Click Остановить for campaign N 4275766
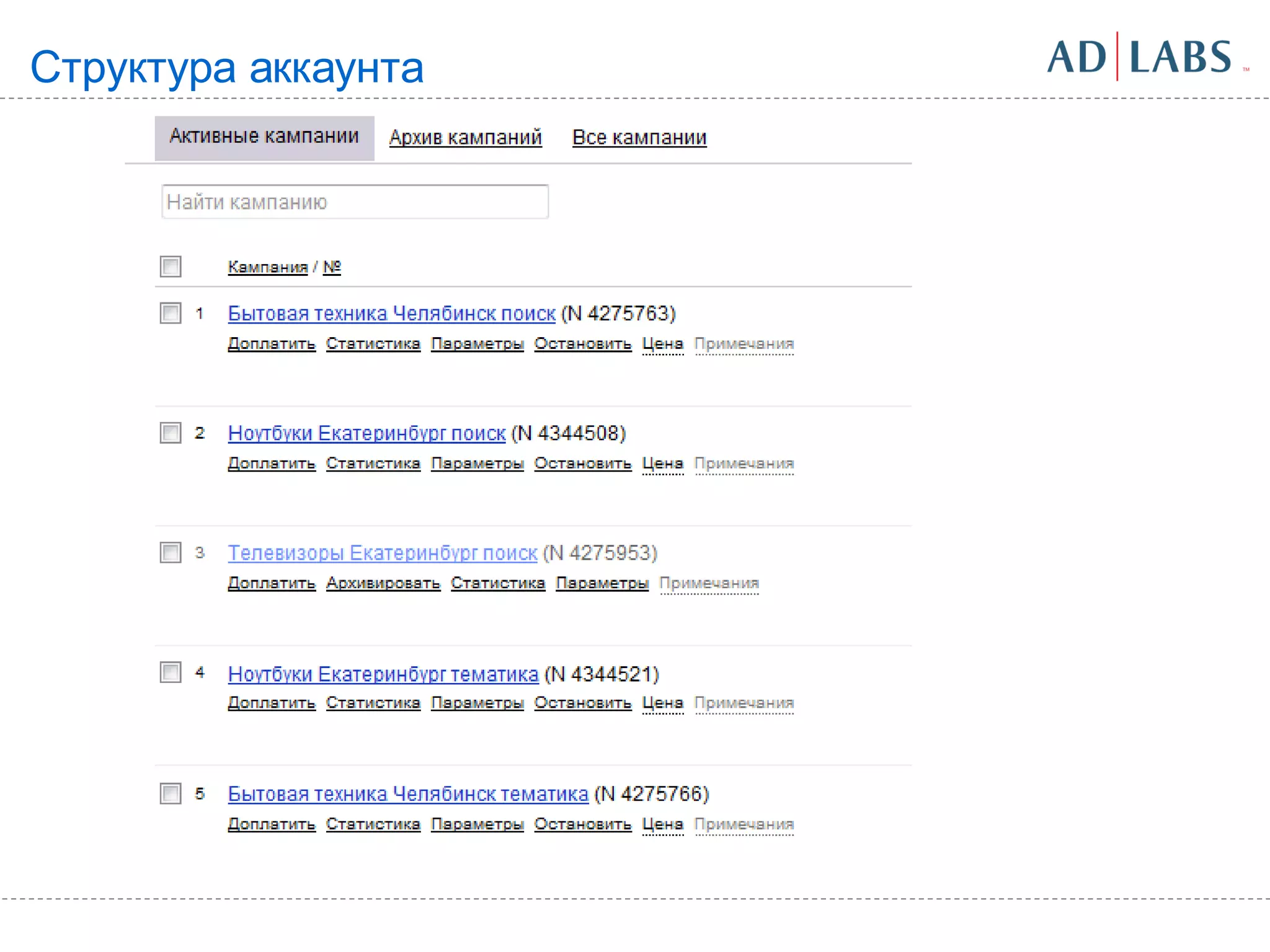This screenshot has width=1270, height=952. pos(583,824)
